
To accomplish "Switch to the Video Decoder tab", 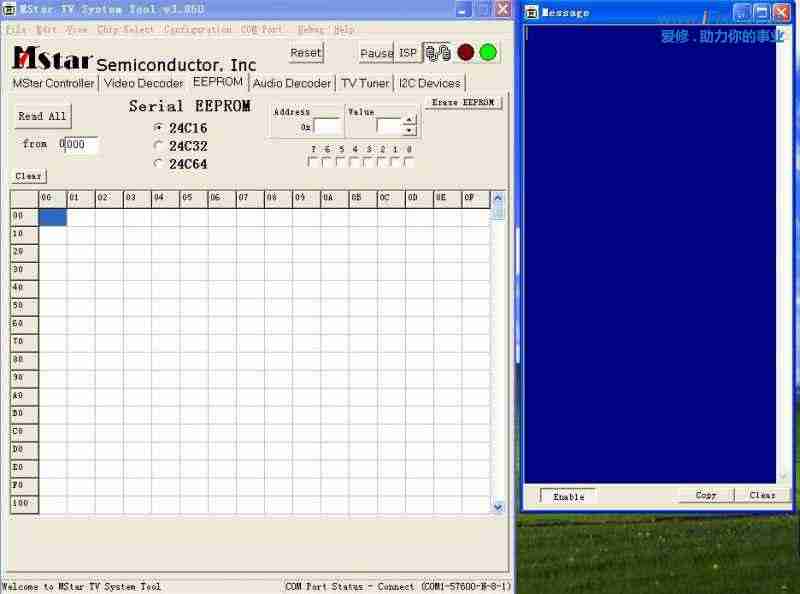I will pos(144,83).
